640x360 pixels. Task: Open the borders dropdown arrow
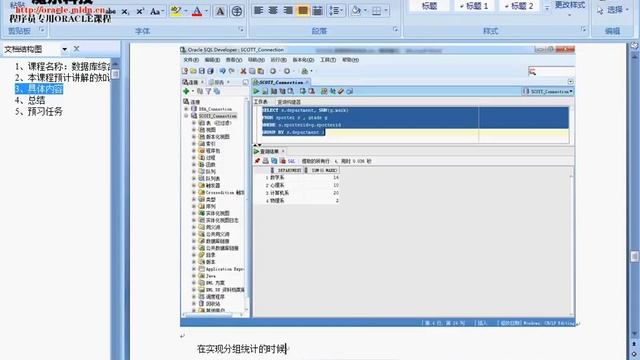pyautogui.click(x=386, y=11)
